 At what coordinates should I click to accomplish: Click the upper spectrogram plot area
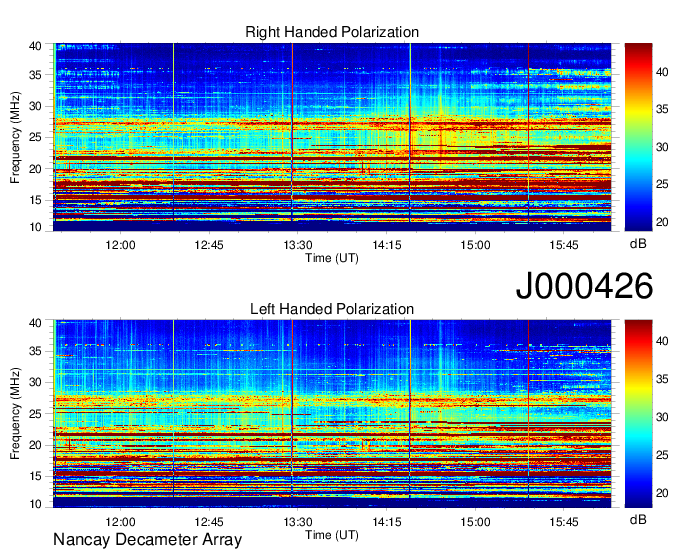pos(332,137)
